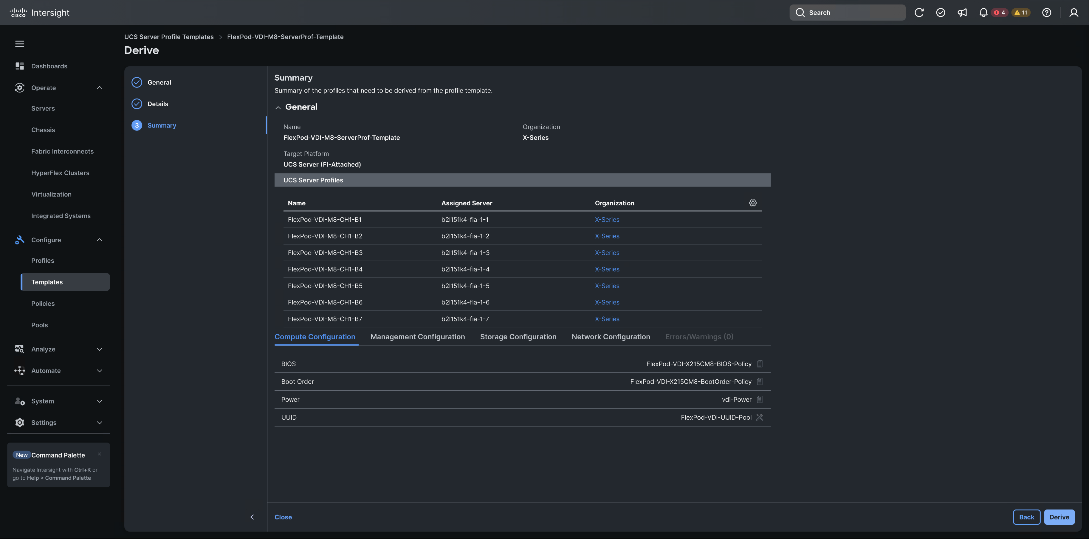1089x539 pixels.
Task: Switch to Management Configuration tab
Action: pyautogui.click(x=417, y=336)
